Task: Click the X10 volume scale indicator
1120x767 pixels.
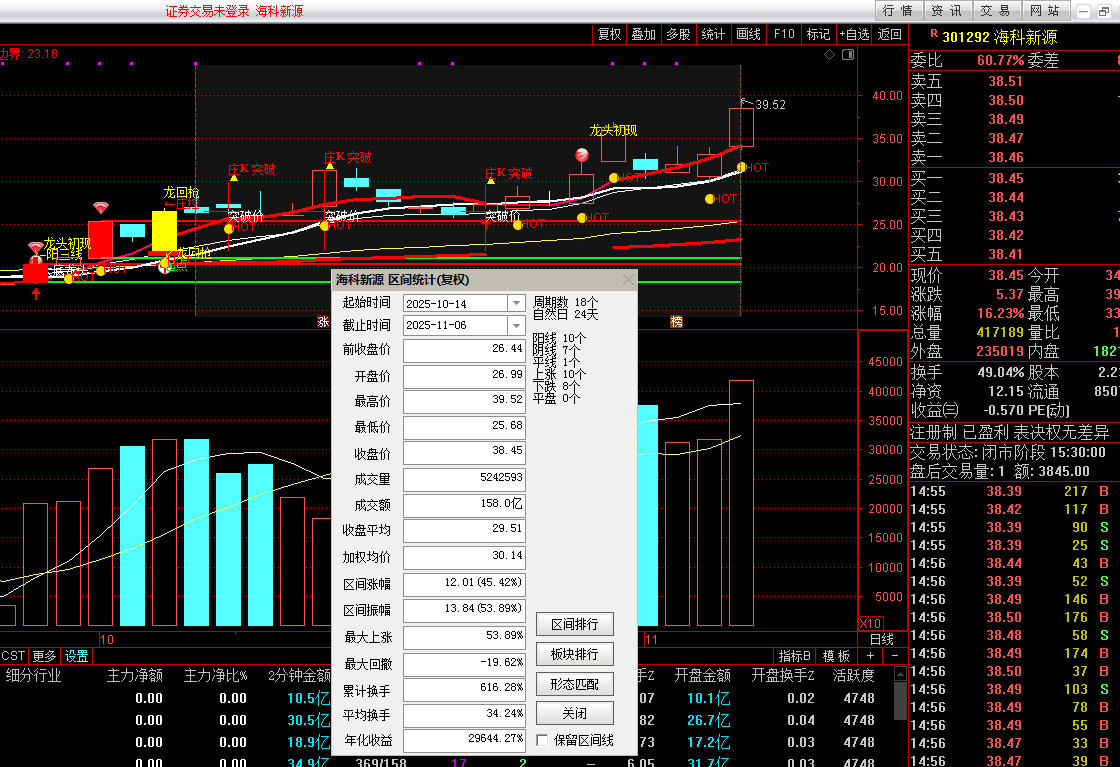Action: [871, 624]
